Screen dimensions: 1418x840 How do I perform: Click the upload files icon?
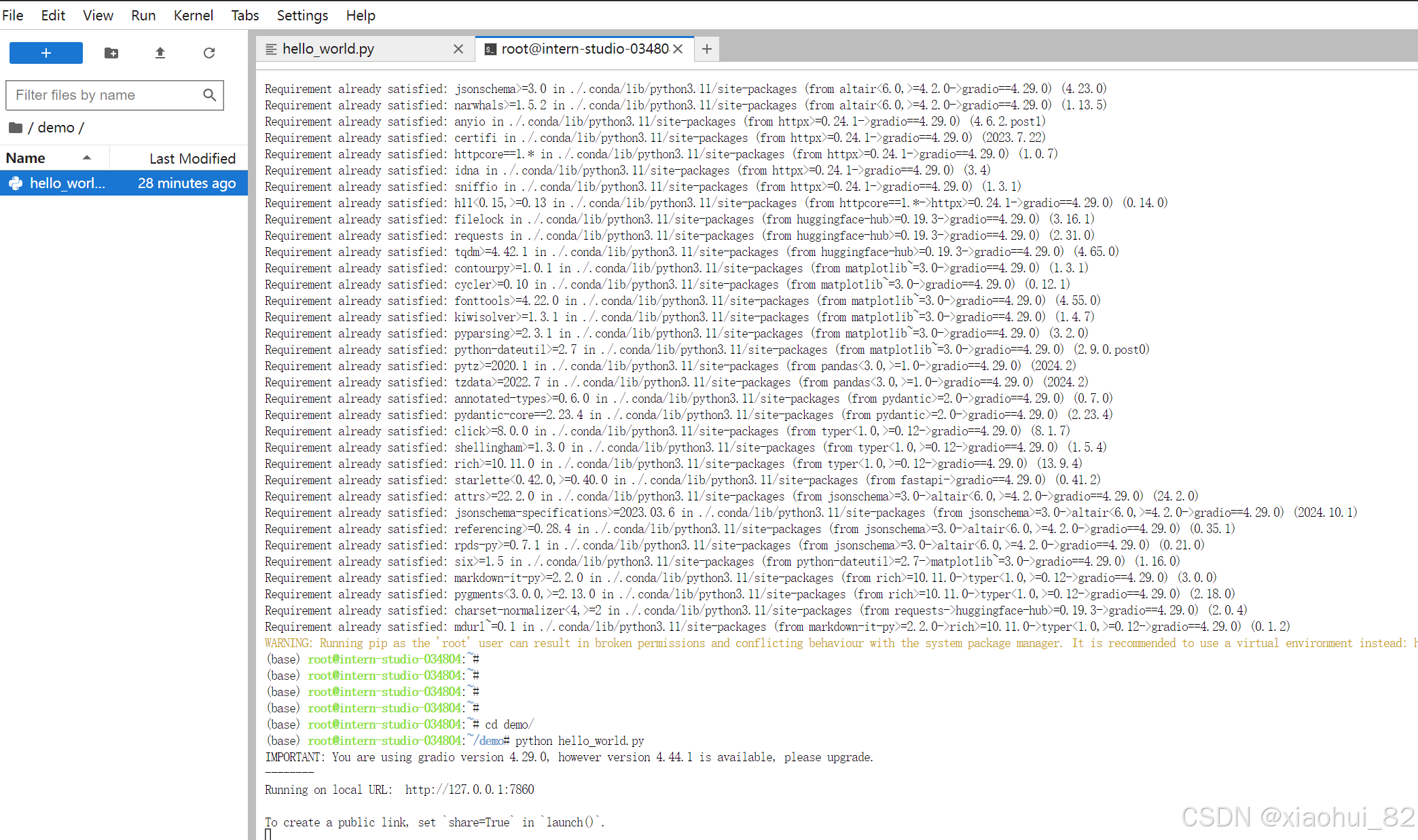(x=160, y=53)
